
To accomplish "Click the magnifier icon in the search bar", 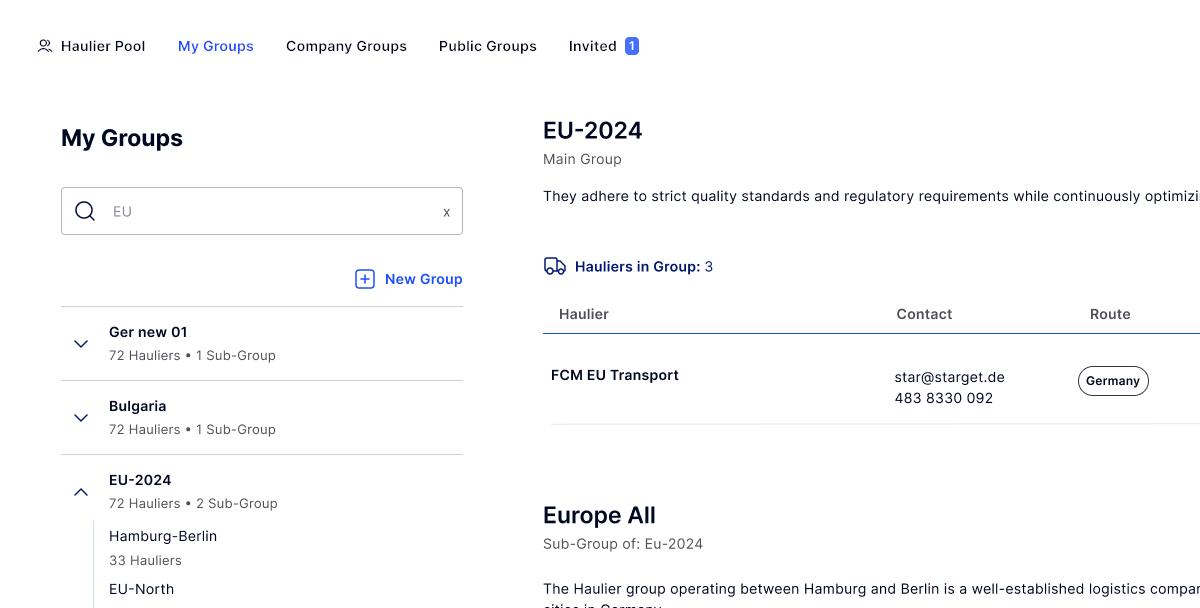I will pyautogui.click(x=85, y=211).
